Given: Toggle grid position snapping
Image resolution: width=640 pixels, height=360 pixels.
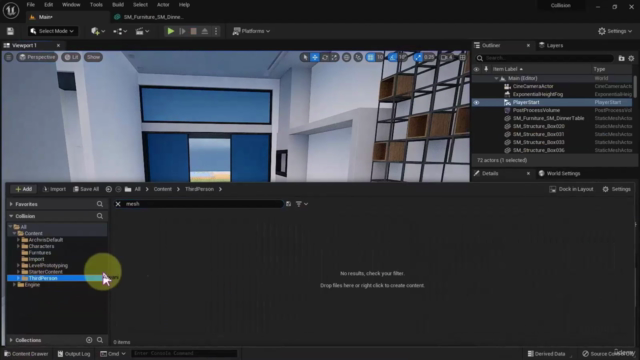Looking at the screenshot, I should coord(370,58).
